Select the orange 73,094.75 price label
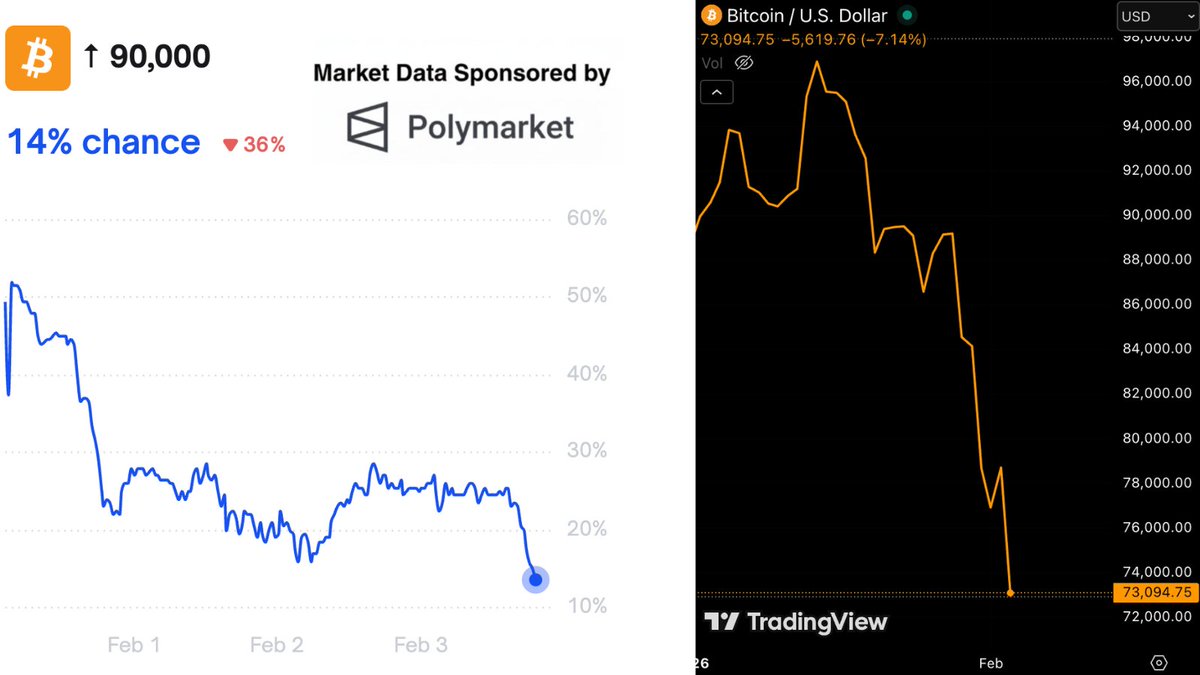The width and height of the screenshot is (1200, 675). point(1154,593)
